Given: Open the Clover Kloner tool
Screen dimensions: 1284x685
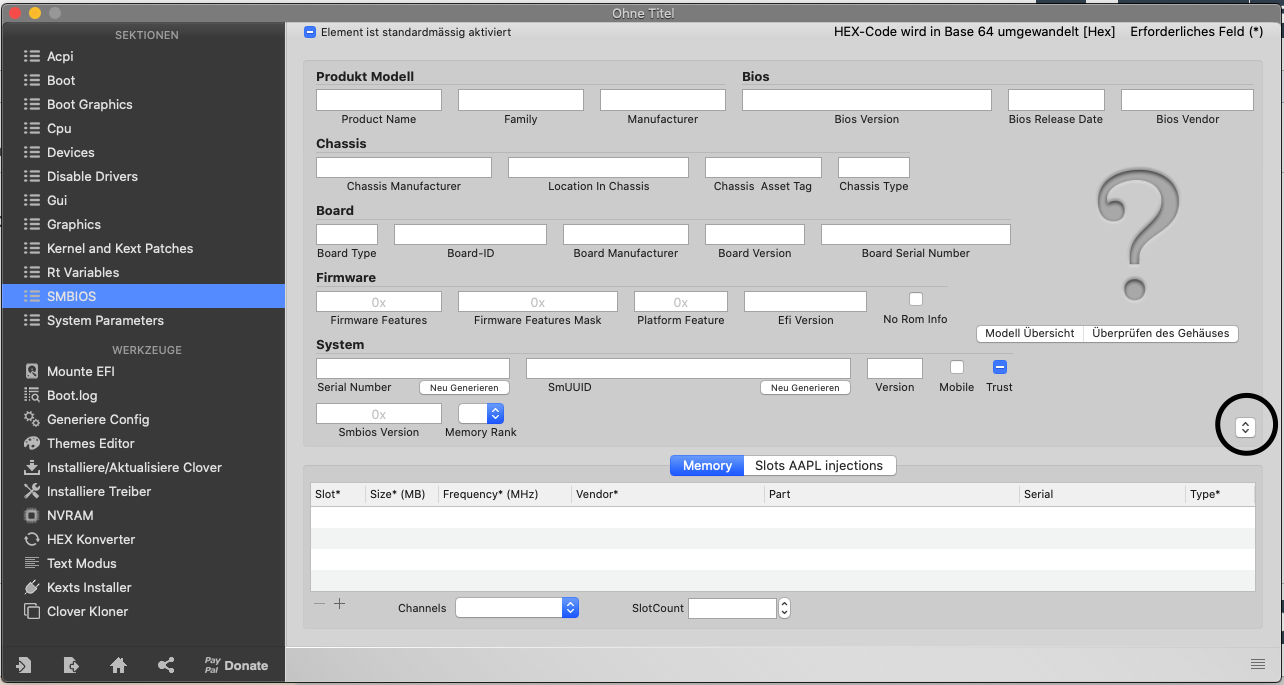Looking at the screenshot, I should point(87,611).
